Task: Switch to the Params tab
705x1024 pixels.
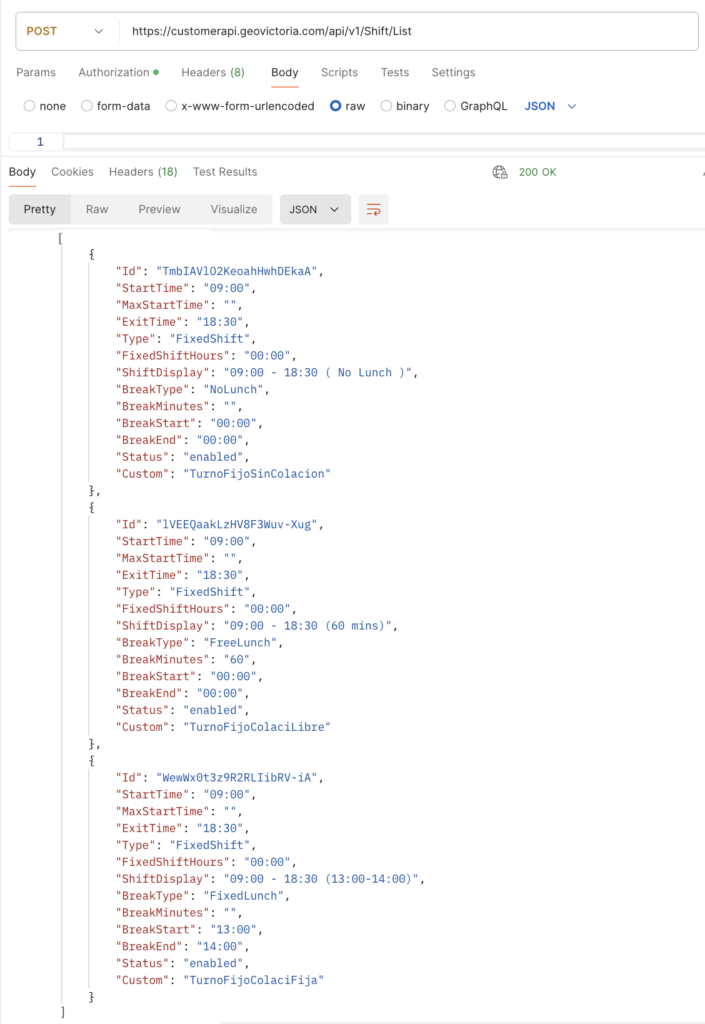Action: (x=36, y=72)
